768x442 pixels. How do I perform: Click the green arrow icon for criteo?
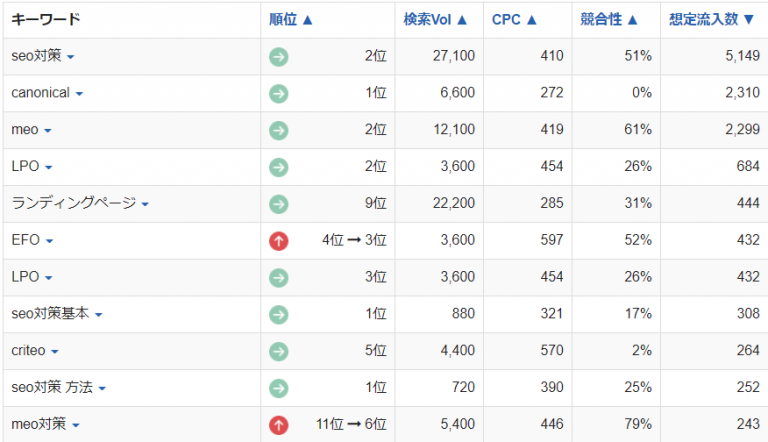tap(278, 351)
